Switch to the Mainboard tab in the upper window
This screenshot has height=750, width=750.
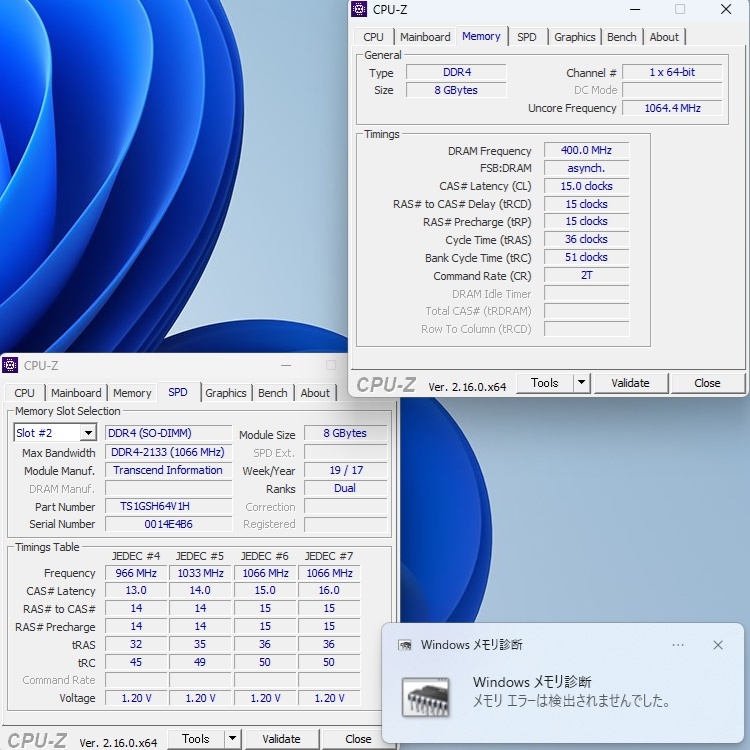[425, 37]
